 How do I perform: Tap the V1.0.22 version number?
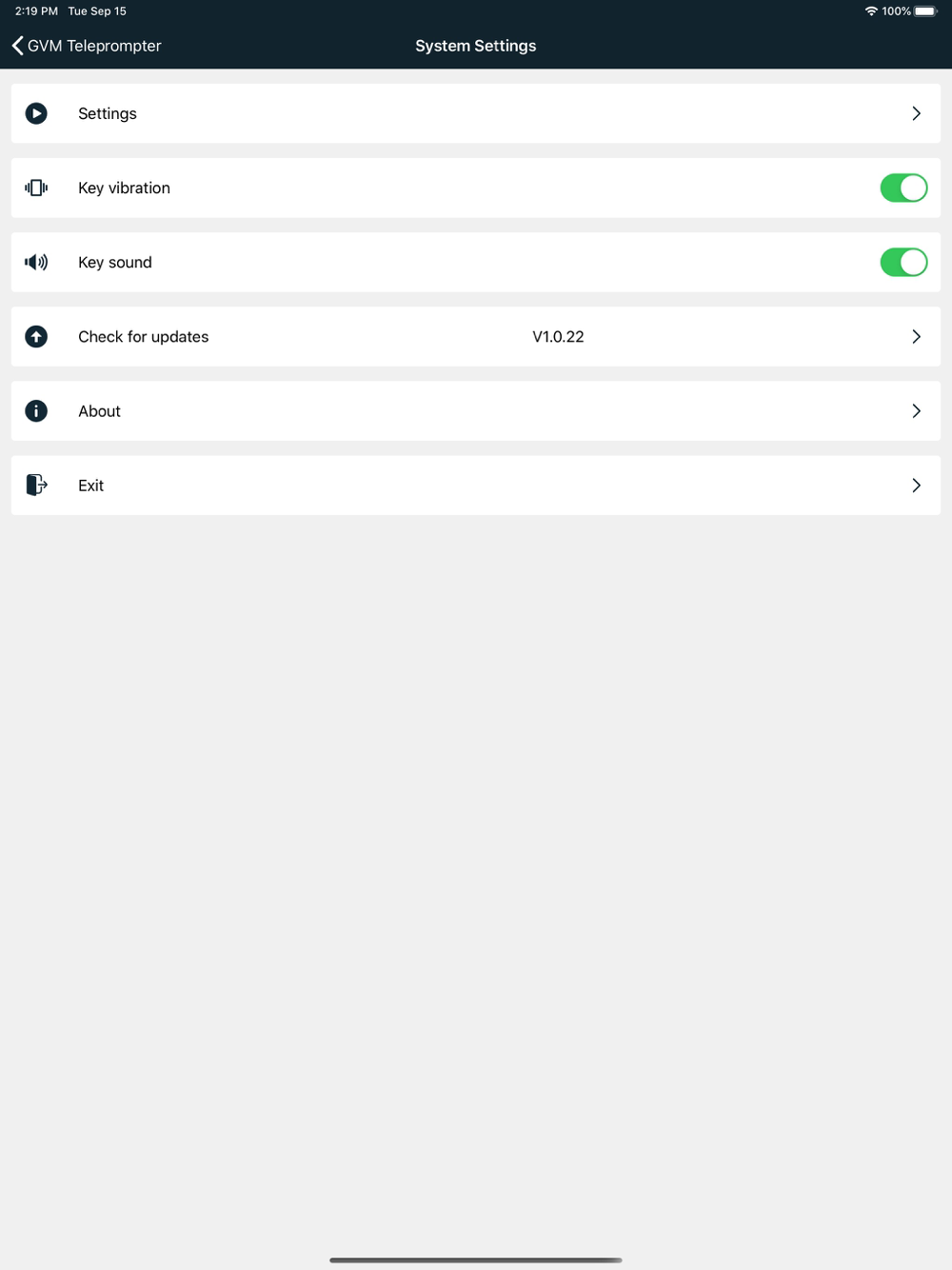click(558, 336)
